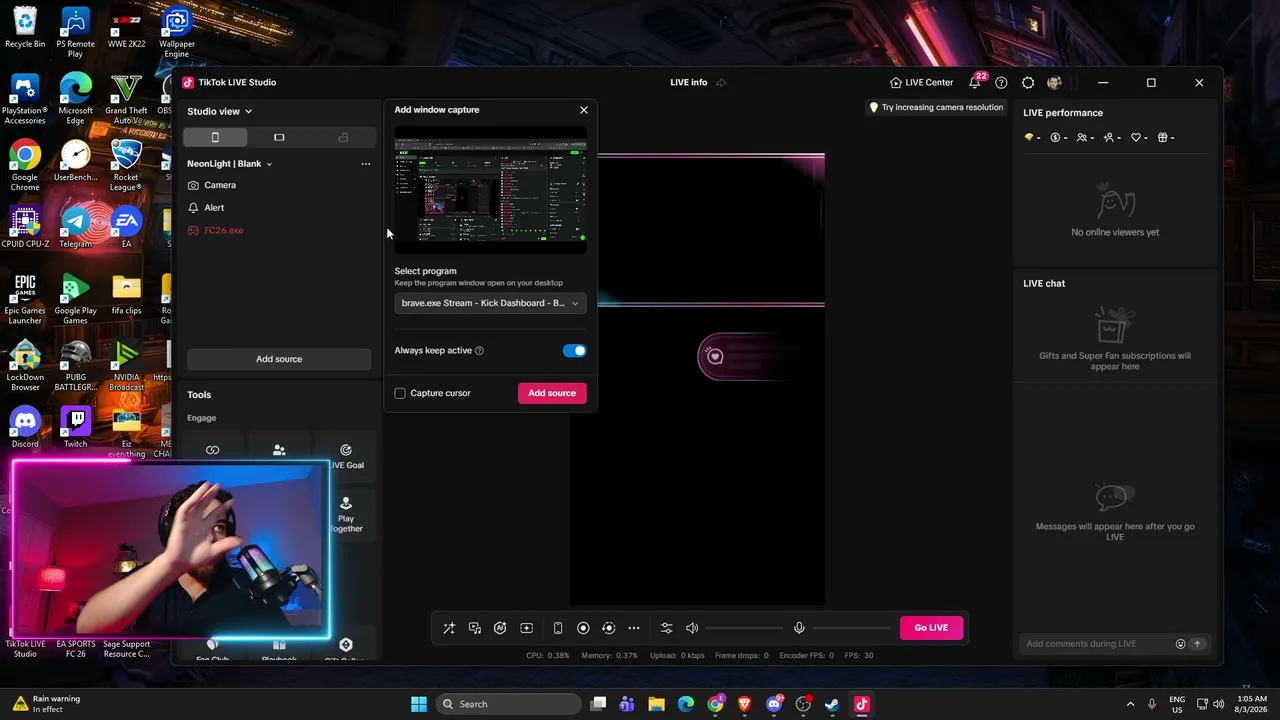Open the Play Together tool
1280x720 pixels.
(346, 514)
